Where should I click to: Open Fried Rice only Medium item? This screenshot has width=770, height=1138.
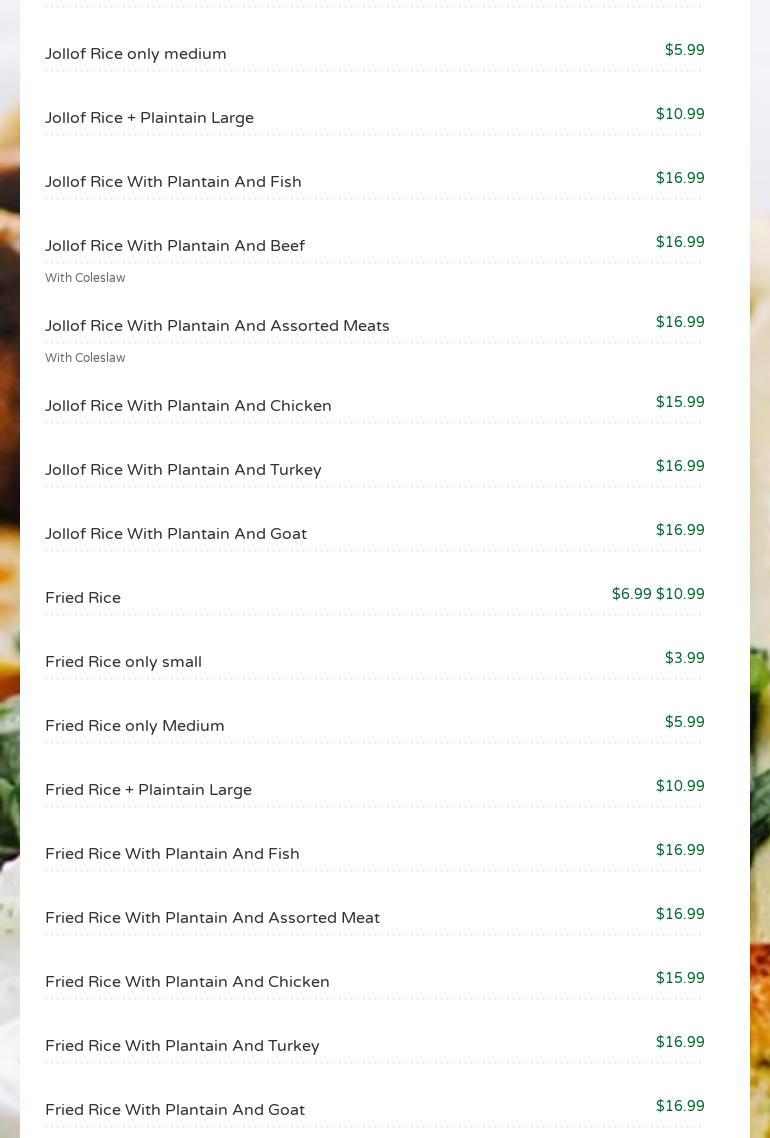point(135,726)
